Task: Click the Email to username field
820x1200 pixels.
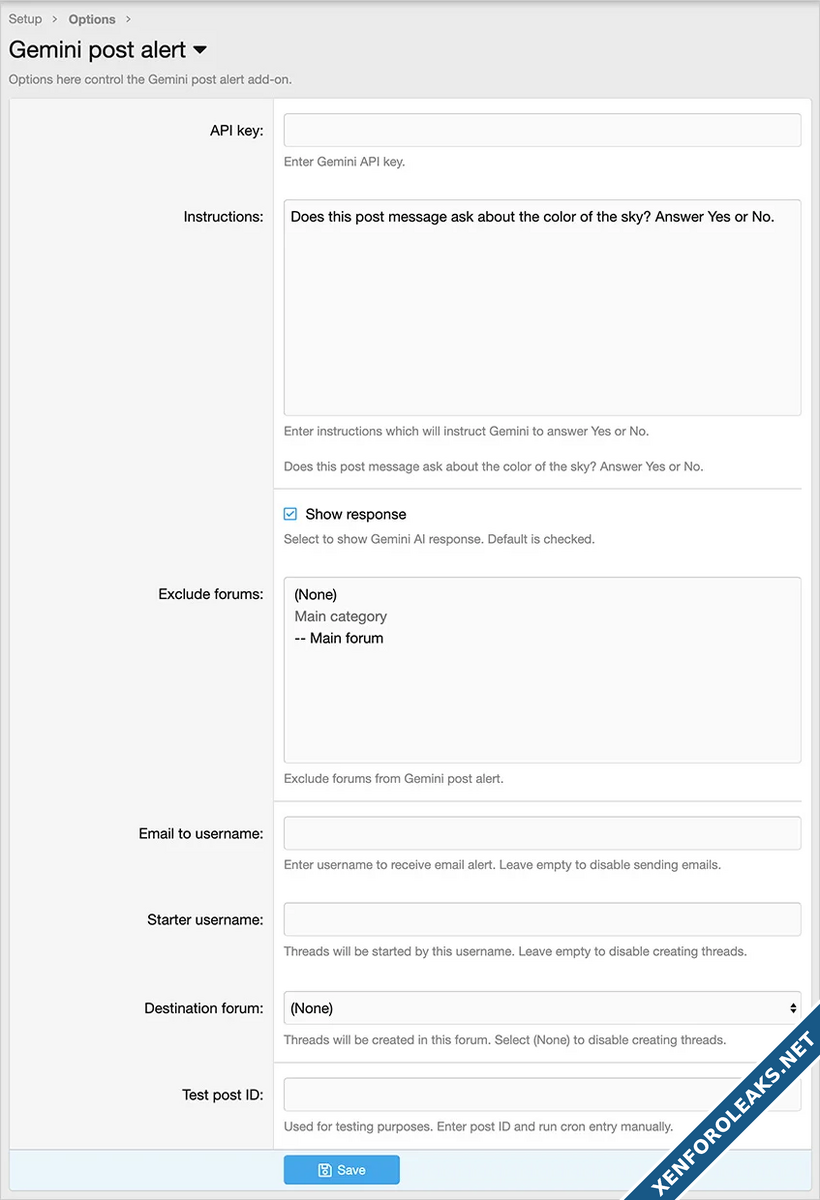Action: [542, 833]
